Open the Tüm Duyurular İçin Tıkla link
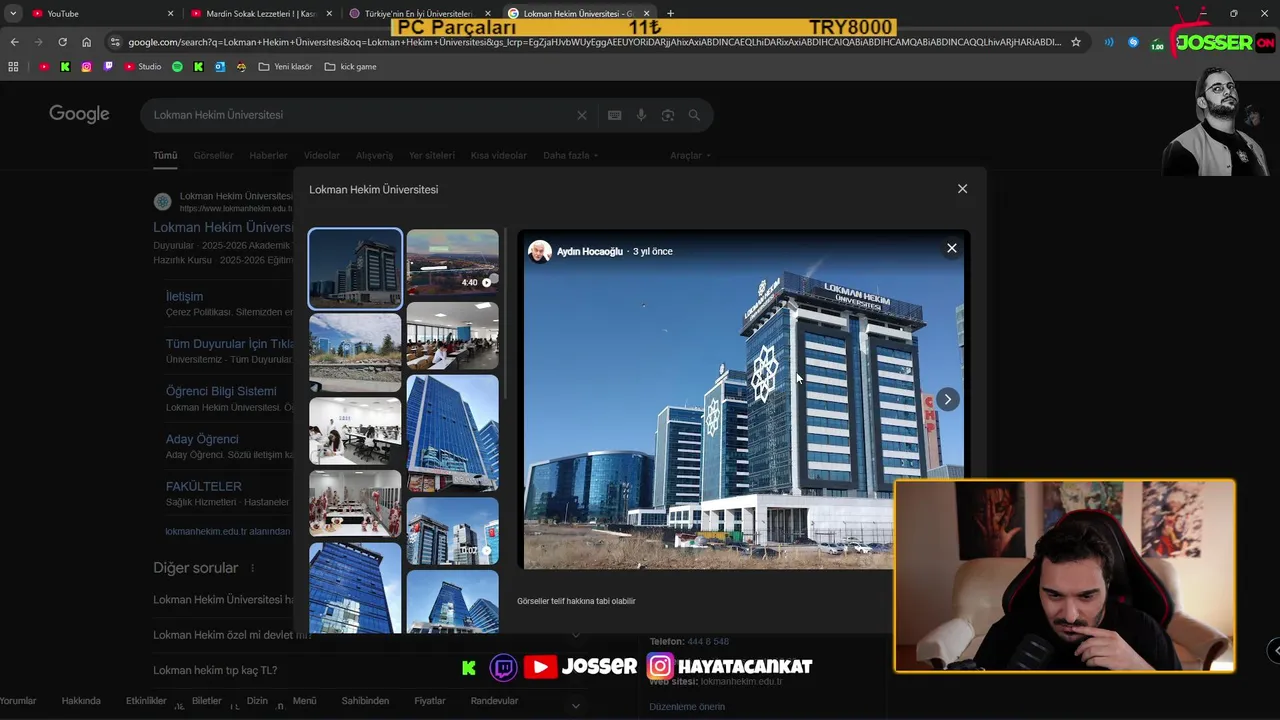Image resolution: width=1280 pixels, height=720 pixels. (229, 343)
